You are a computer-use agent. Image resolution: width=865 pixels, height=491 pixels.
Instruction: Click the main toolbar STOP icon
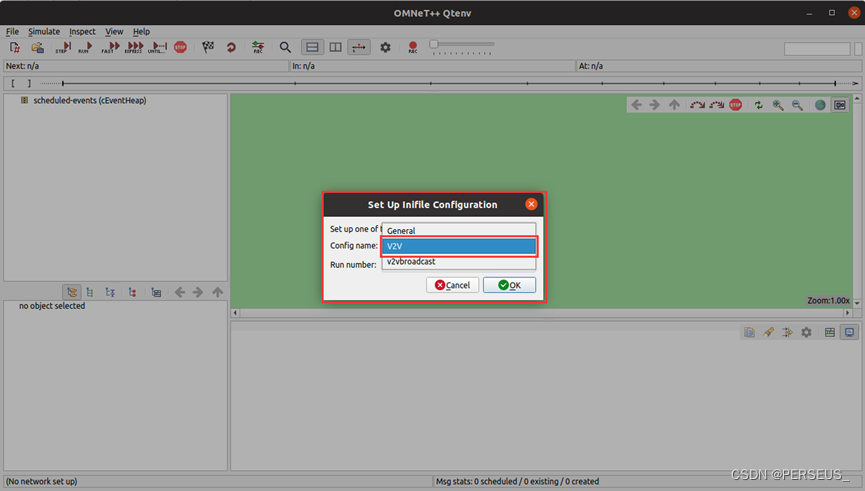point(180,47)
